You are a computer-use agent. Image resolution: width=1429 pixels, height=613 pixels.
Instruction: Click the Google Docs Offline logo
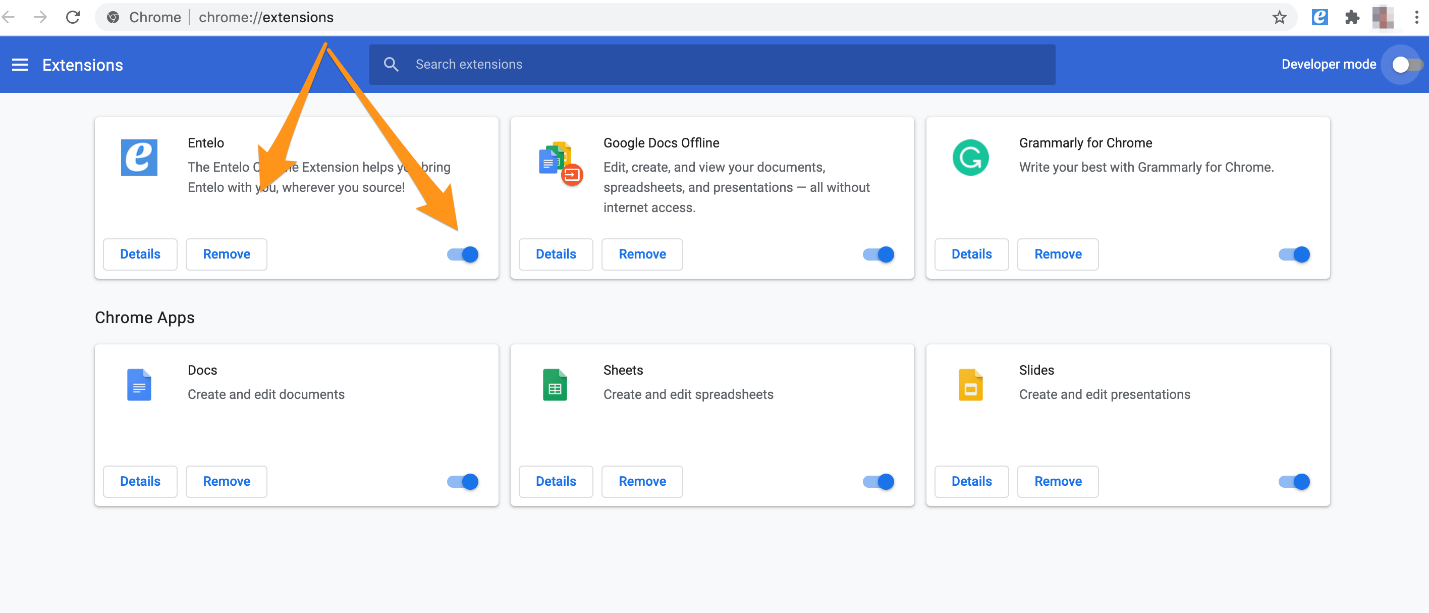click(x=561, y=163)
